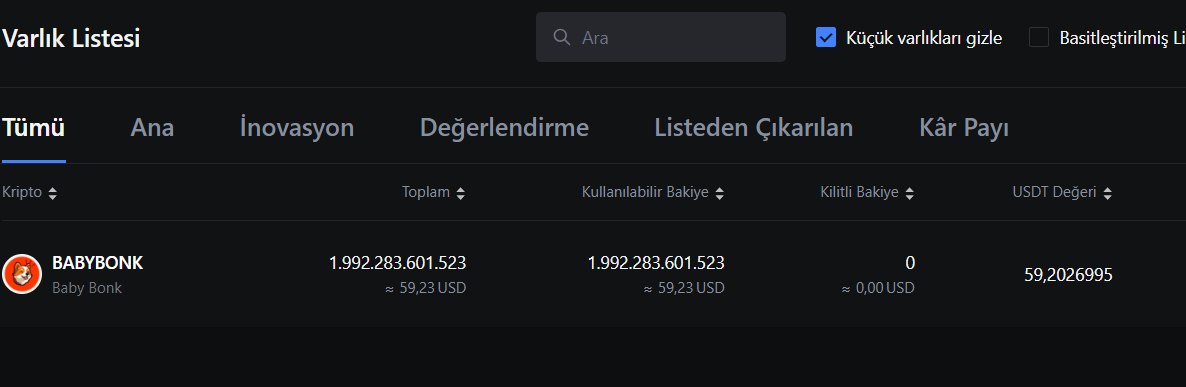The height and width of the screenshot is (387, 1186).
Task: Select the Değerlendirme tab
Action: [x=505, y=128]
